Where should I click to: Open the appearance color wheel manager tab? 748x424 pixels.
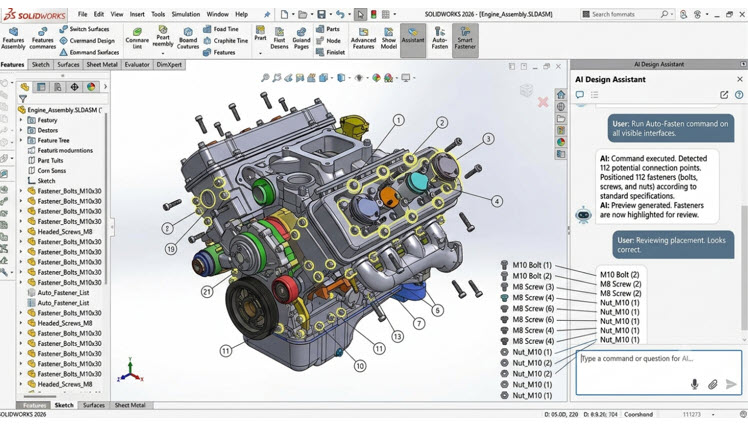[x=91, y=87]
